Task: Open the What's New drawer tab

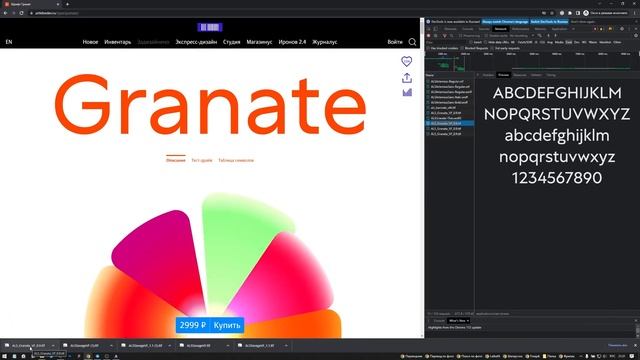Action: point(458,321)
